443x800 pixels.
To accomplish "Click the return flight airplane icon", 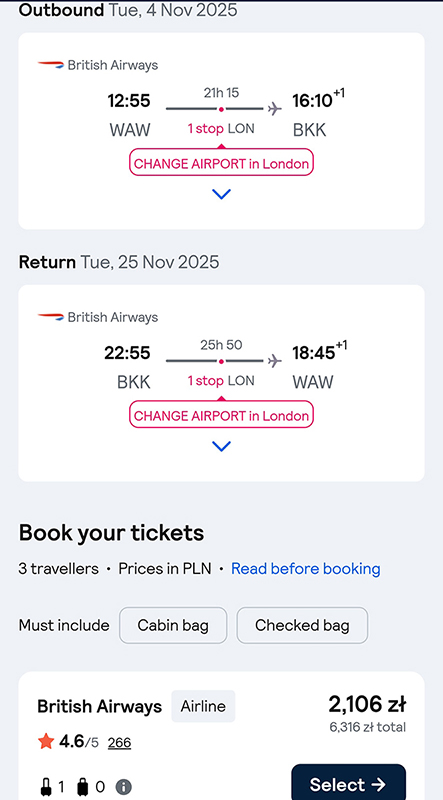I will 275,361.
